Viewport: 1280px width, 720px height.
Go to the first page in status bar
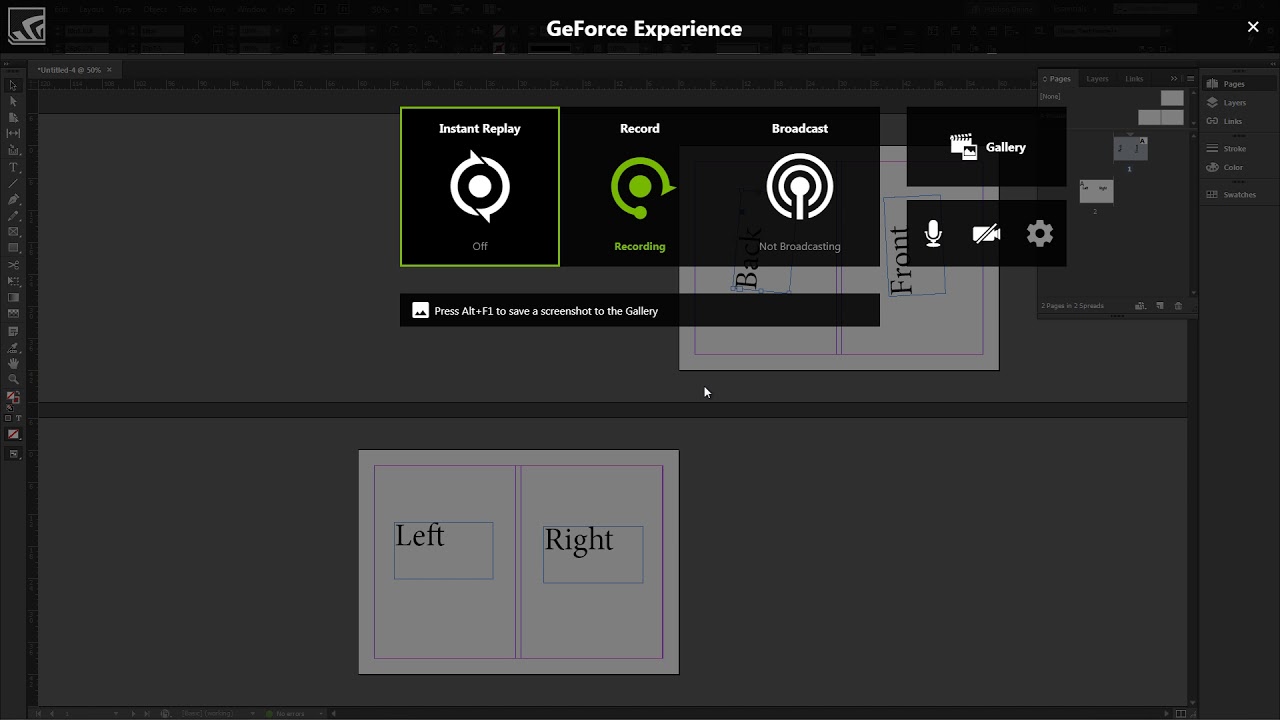[40, 713]
